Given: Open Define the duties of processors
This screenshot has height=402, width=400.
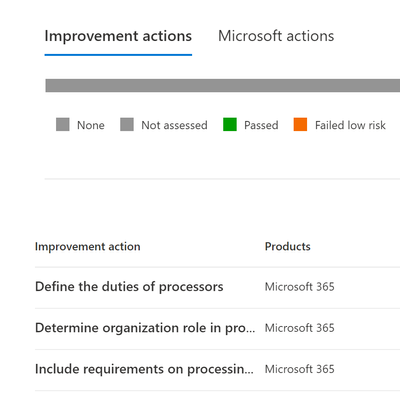Looking at the screenshot, I should 129,287.
